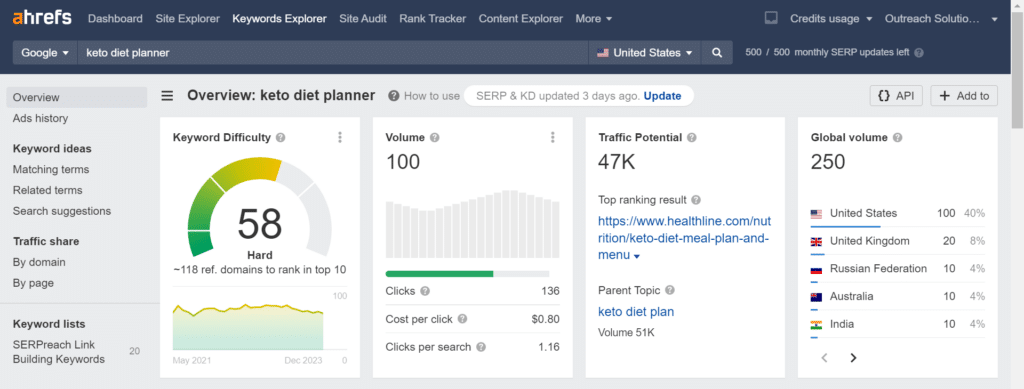Screen dimensions: 1024x389
Task: Open the United States country dropdown
Action: click(x=645, y=53)
